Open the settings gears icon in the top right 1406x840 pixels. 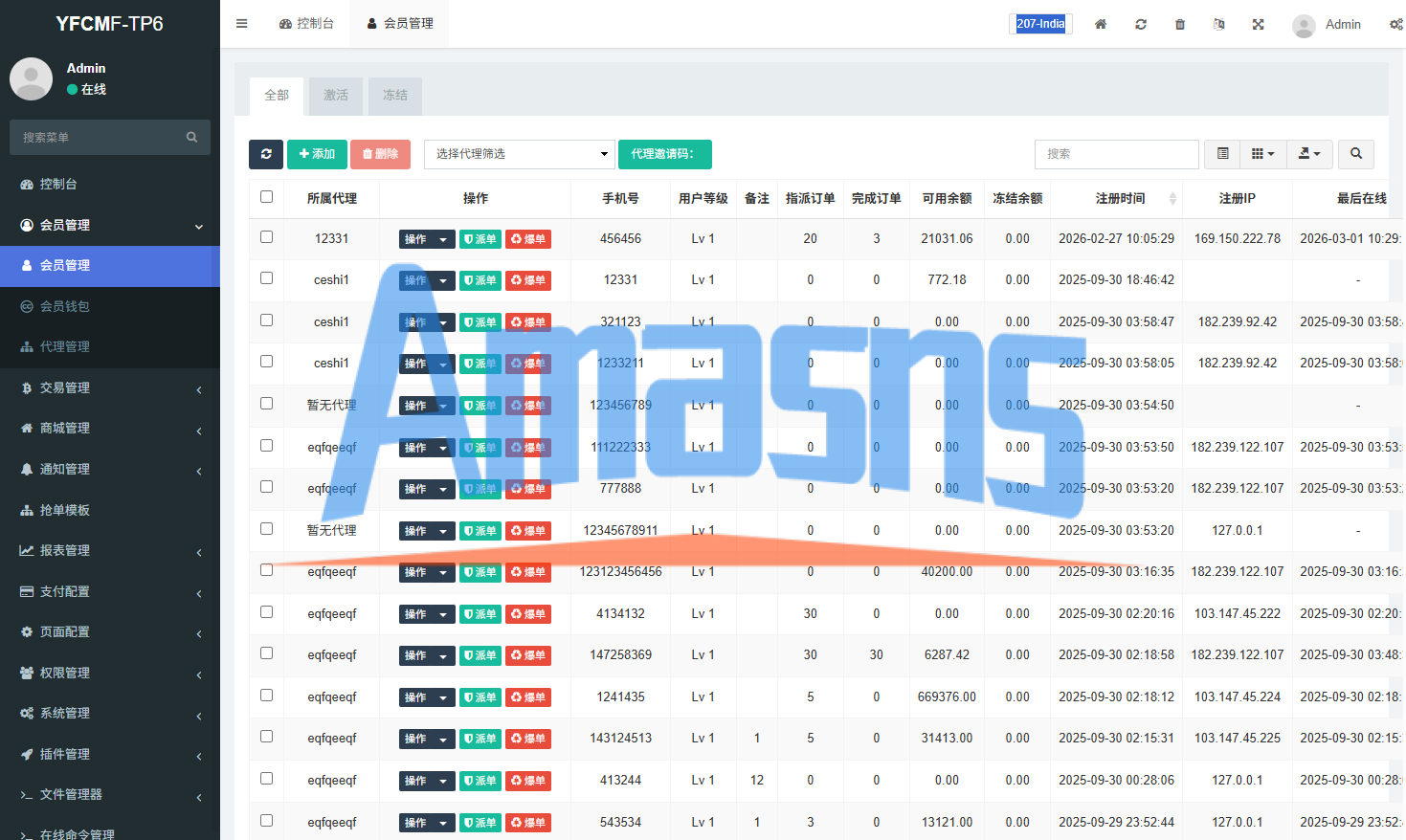click(1396, 24)
